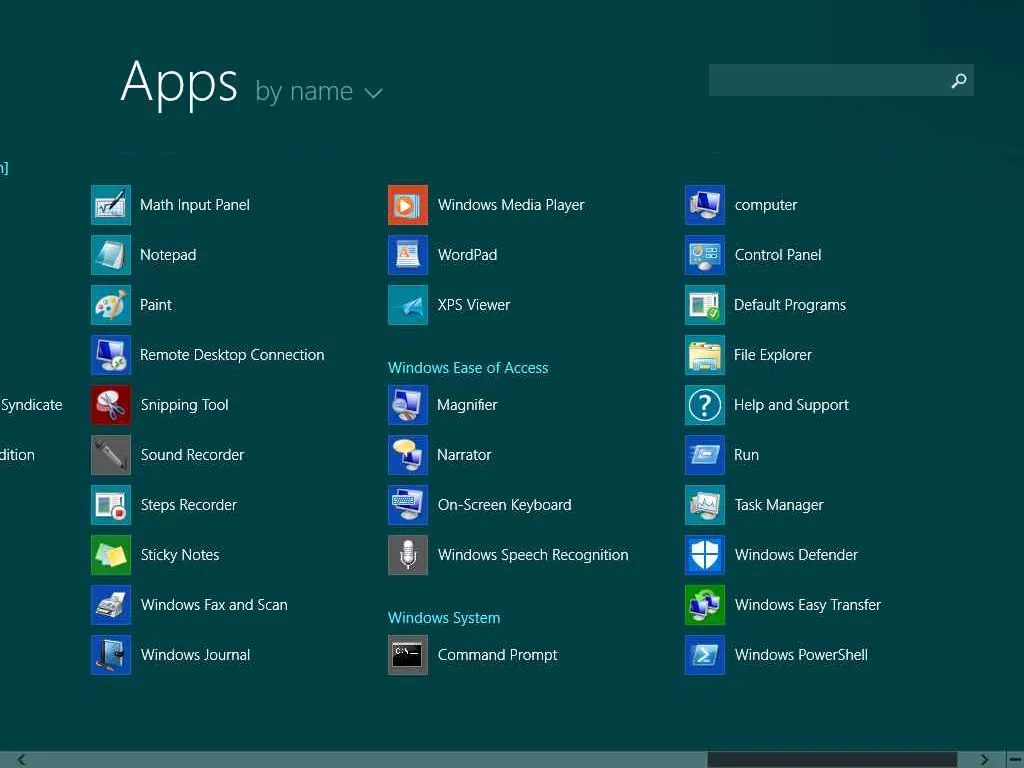Viewport: 1024px width, 768px height.
Task: Launch Windows Media Player icon
Action: coord(408,205)
